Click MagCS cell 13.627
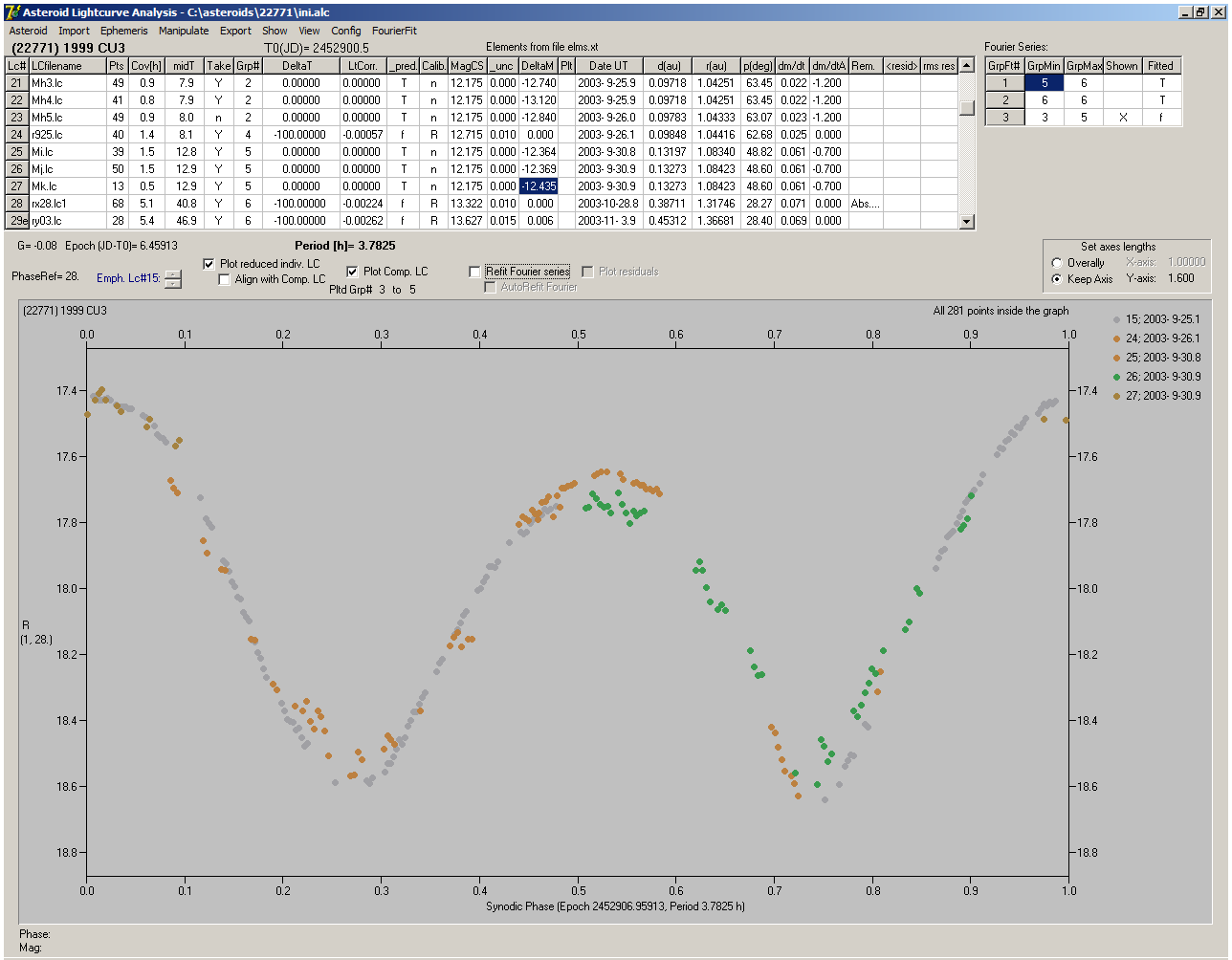The image size is (1232, 960). pos(467,221)
